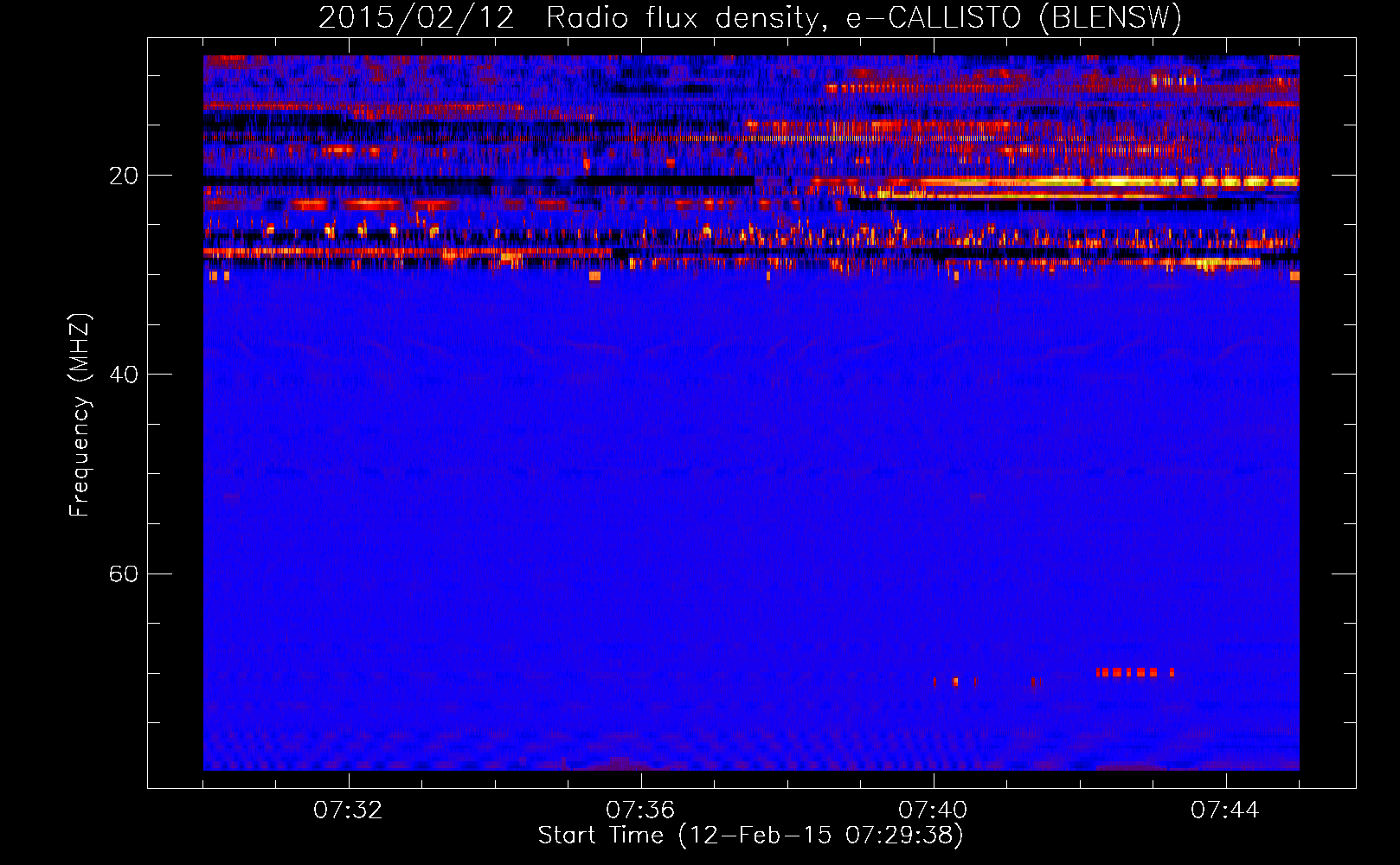The height and width of the screenshot is (865, 1400).
Task: Click the 07:44 time tick label
Action: [1225, 811]
